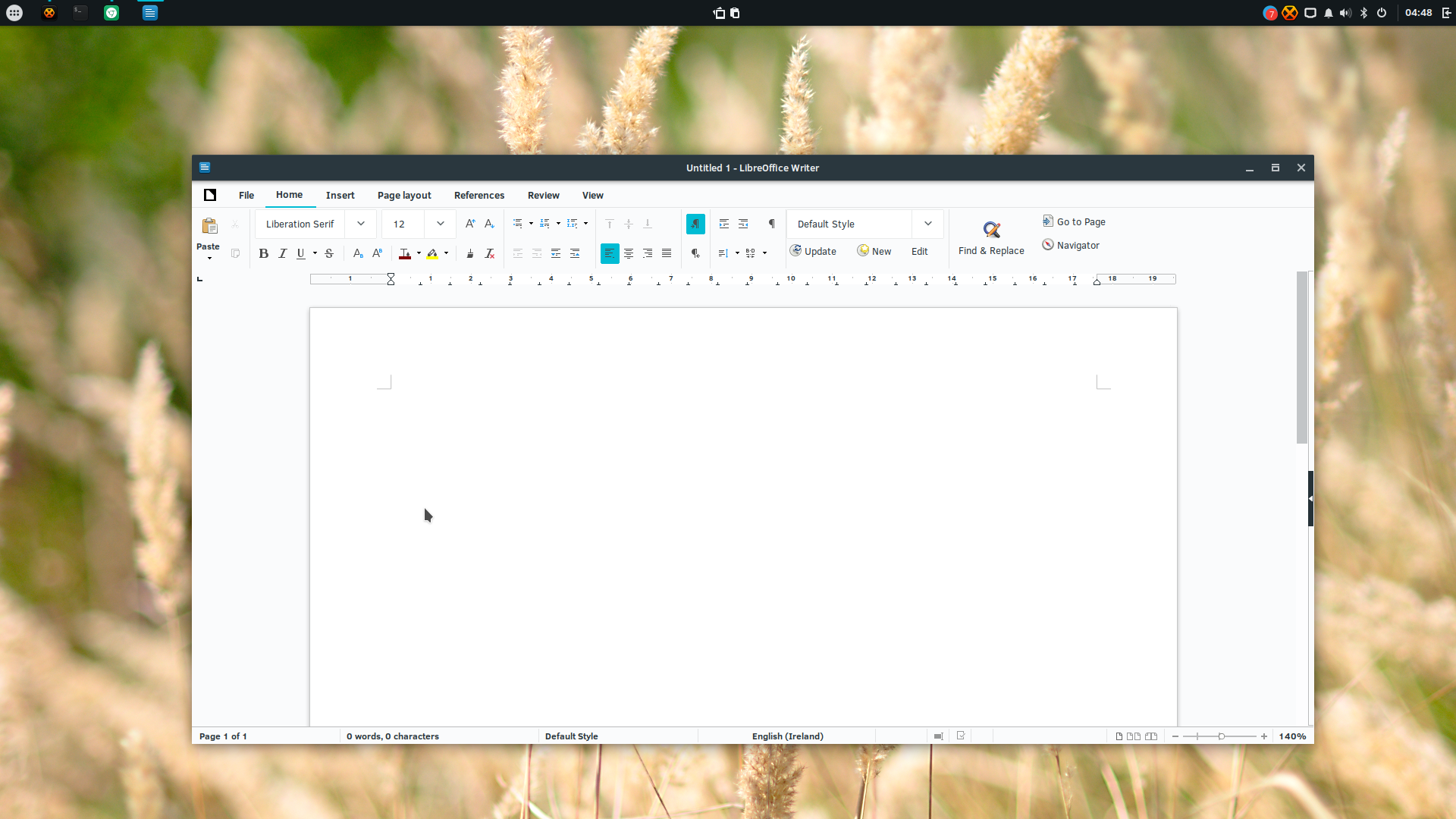Click the Find & Replace icon
This screenshot has height=819, width=1456.
tap(991, 230)
